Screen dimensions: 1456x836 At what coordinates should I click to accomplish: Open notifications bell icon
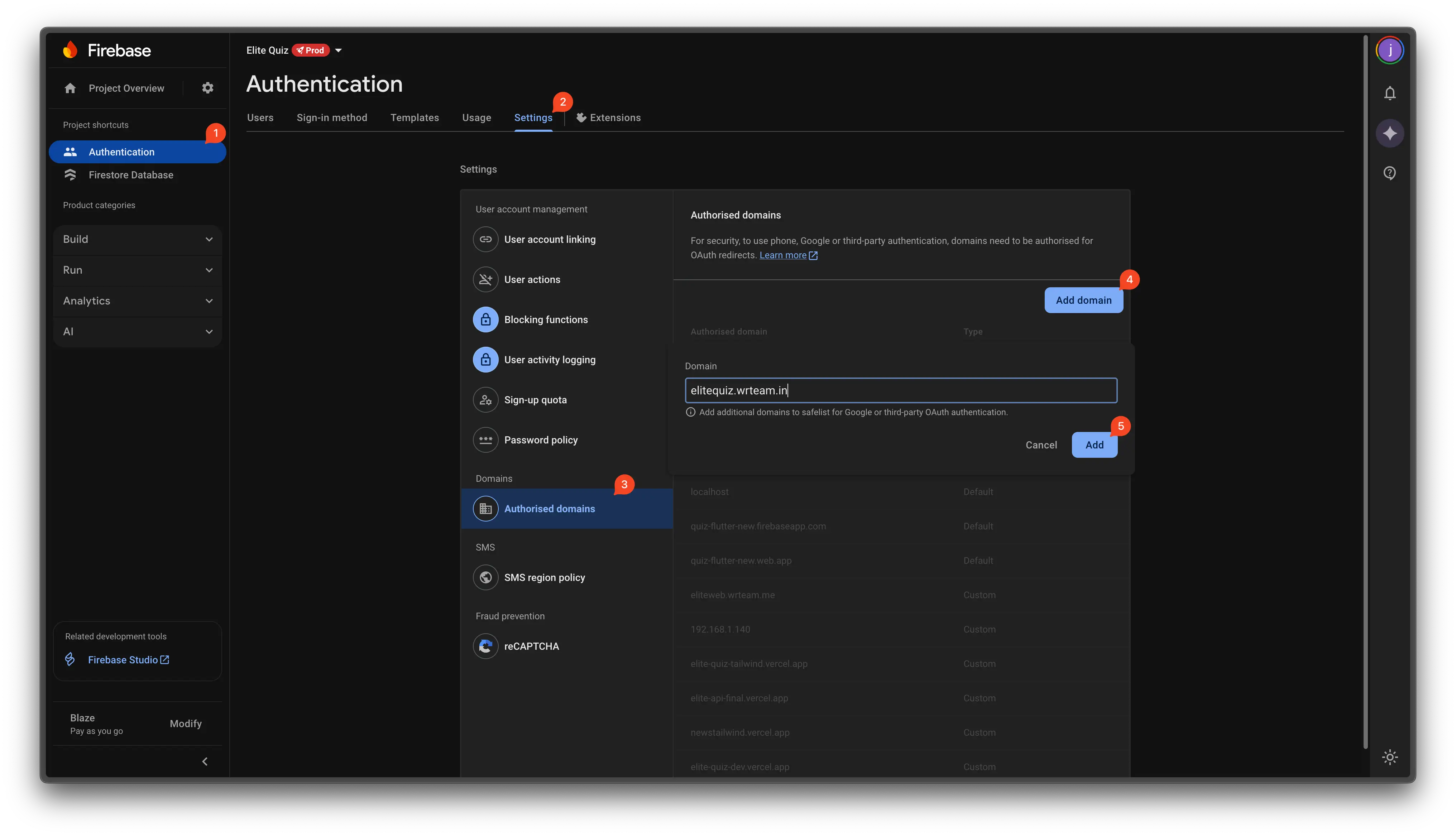[x=1389, y=93]
